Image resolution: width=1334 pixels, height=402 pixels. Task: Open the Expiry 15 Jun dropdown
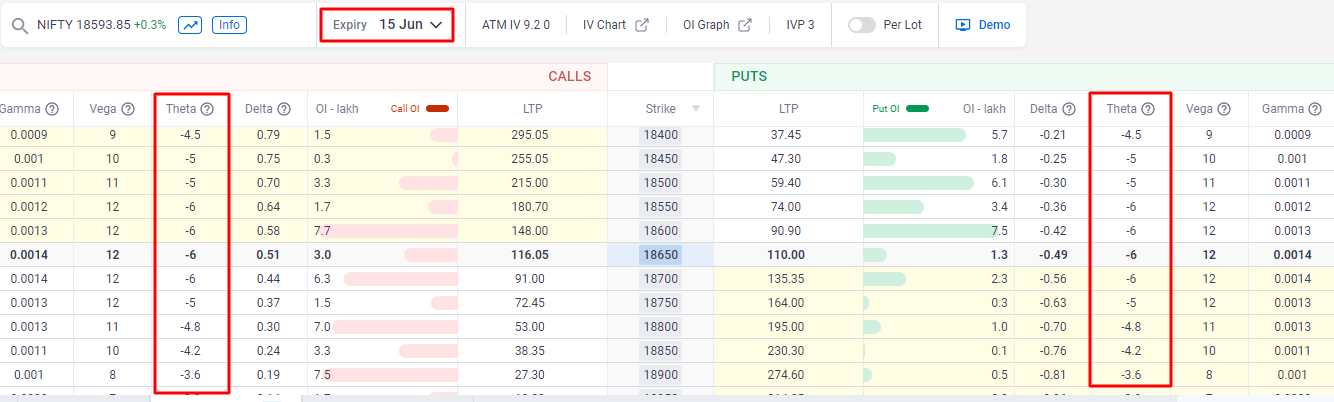click(x=387, y=25)
